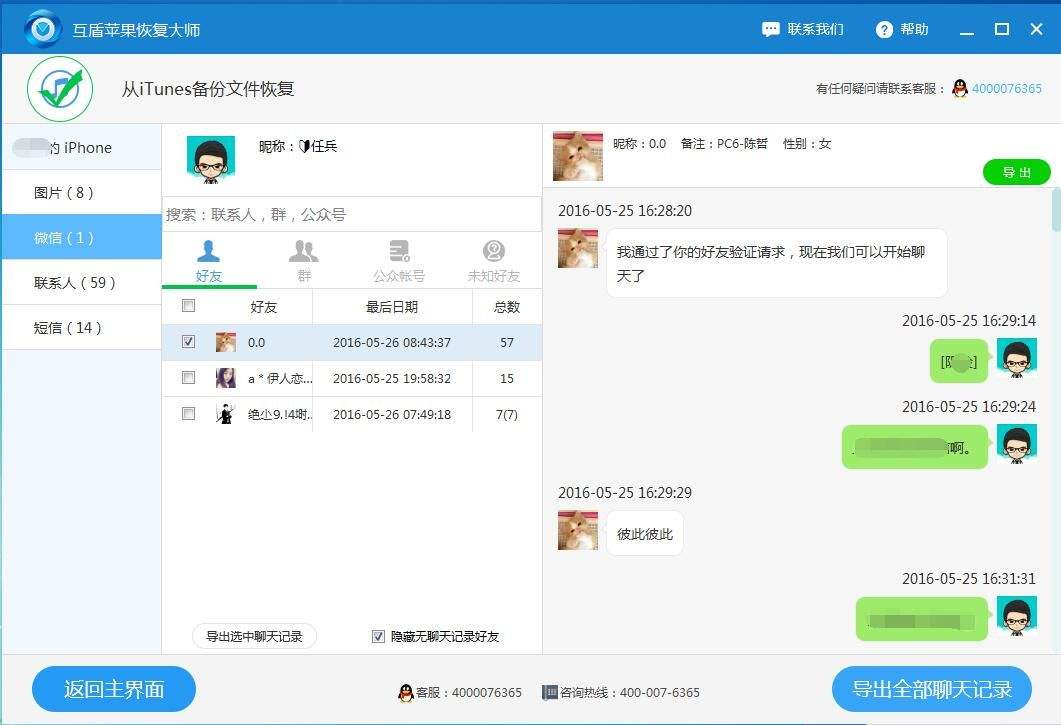Select the 微信 (1) category

(81, 238)
